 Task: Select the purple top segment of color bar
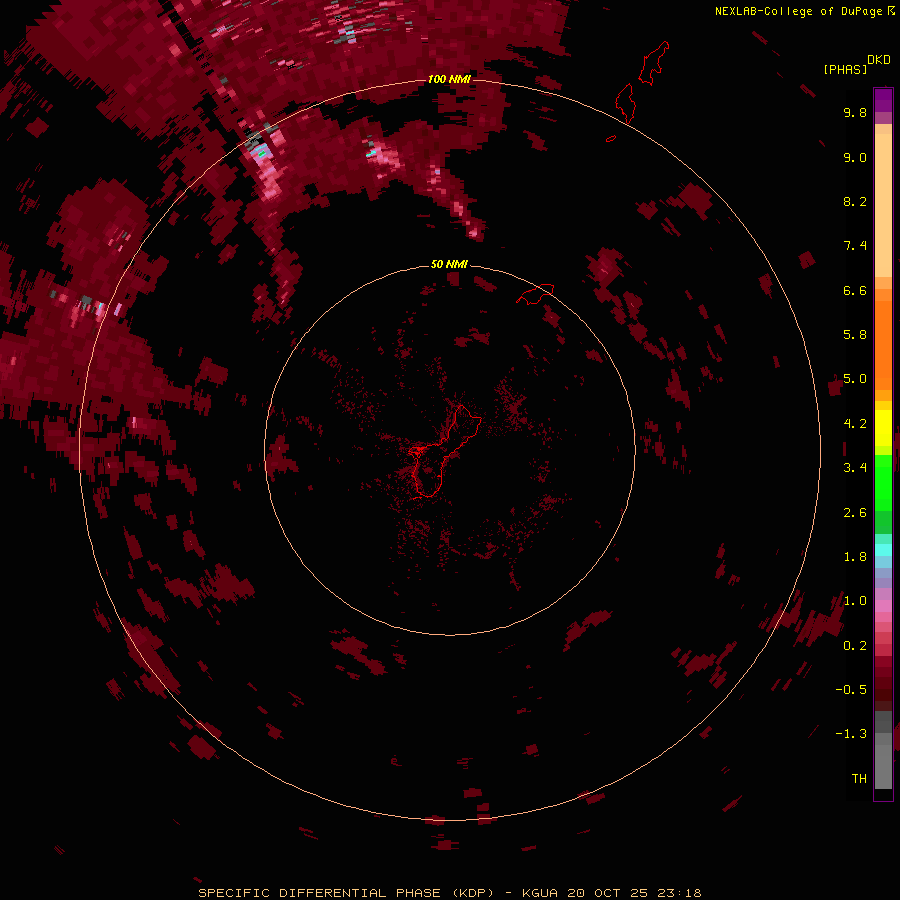pyautogui.click(x=883, y=100)
